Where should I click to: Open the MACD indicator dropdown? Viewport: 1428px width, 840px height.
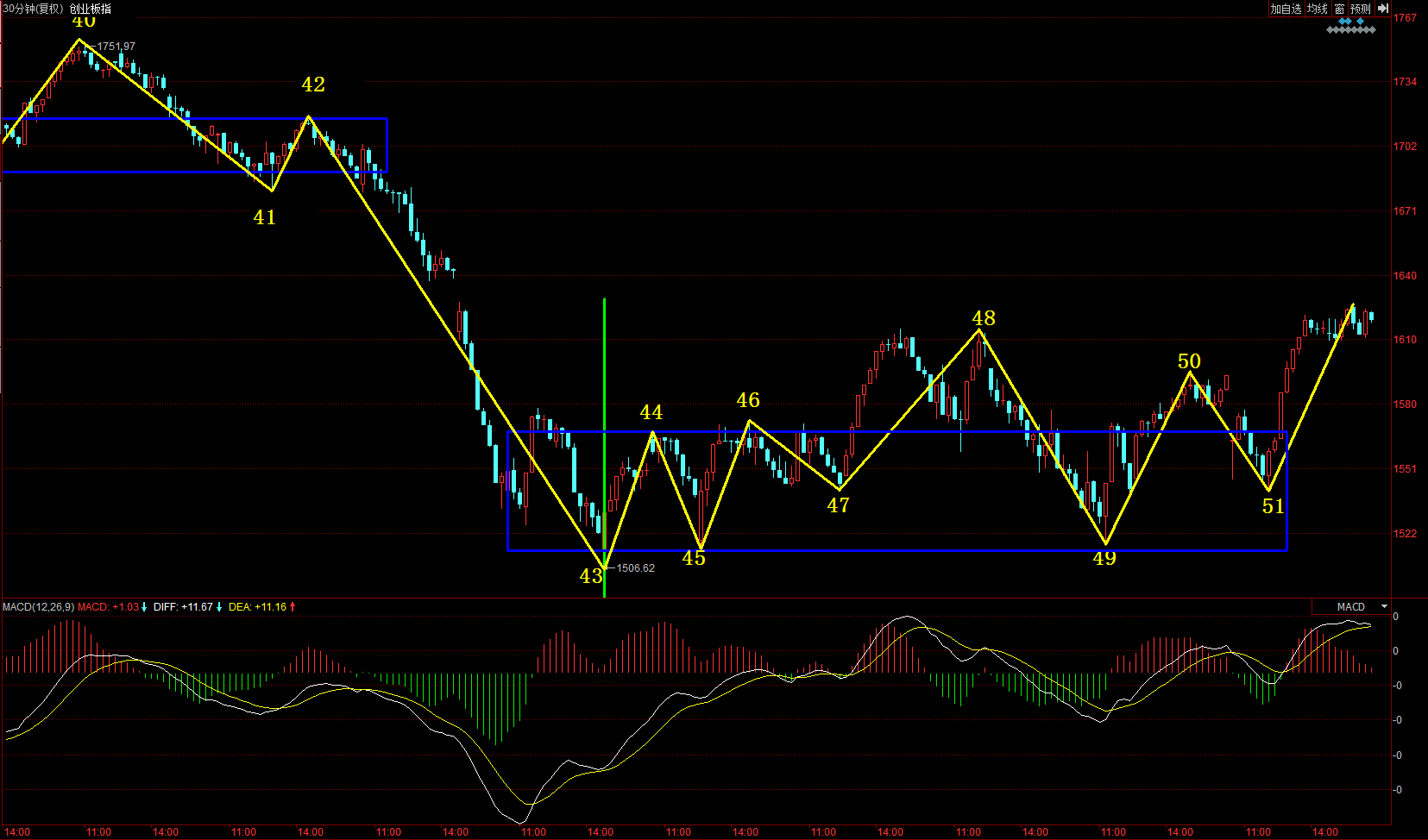click(x=1384, y=606)
